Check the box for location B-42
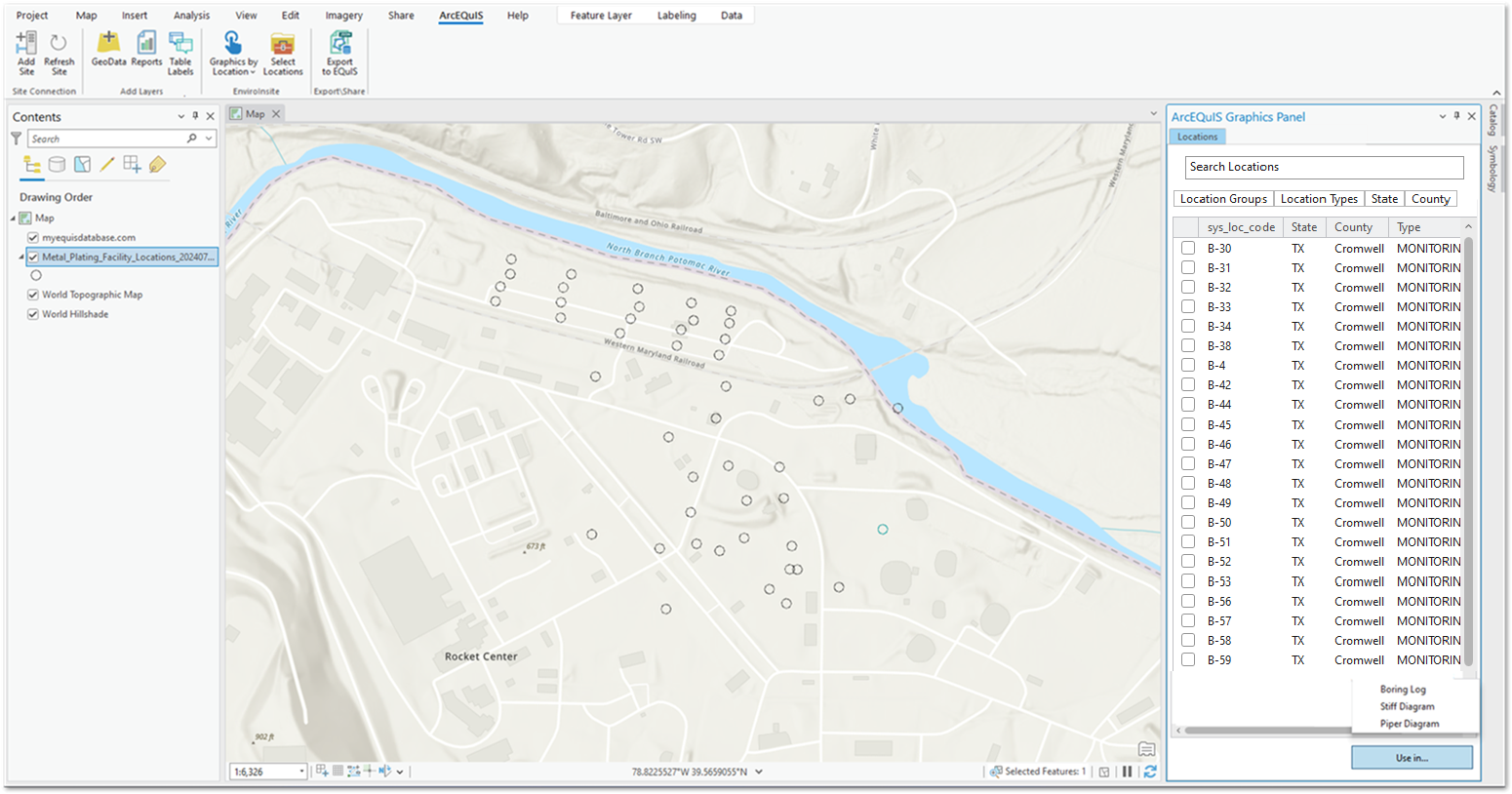The image size is (1512, 794). [x=1188, y=384]
